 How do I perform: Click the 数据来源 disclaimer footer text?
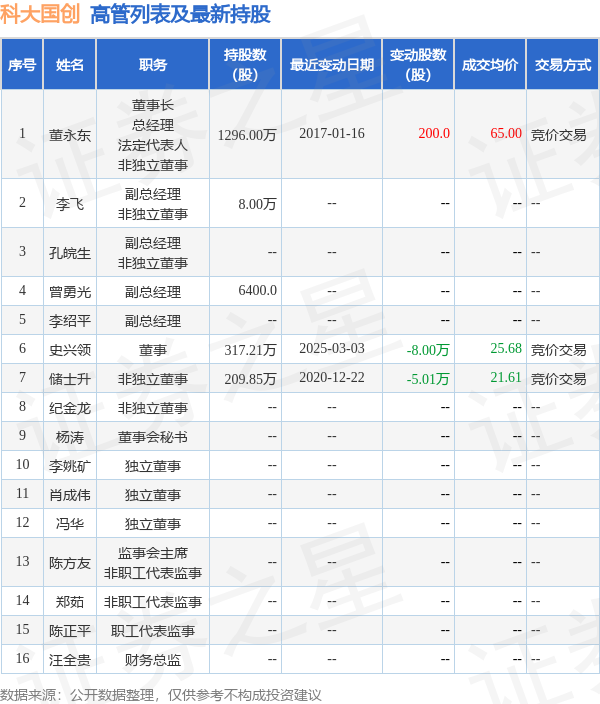coord(161,695)
